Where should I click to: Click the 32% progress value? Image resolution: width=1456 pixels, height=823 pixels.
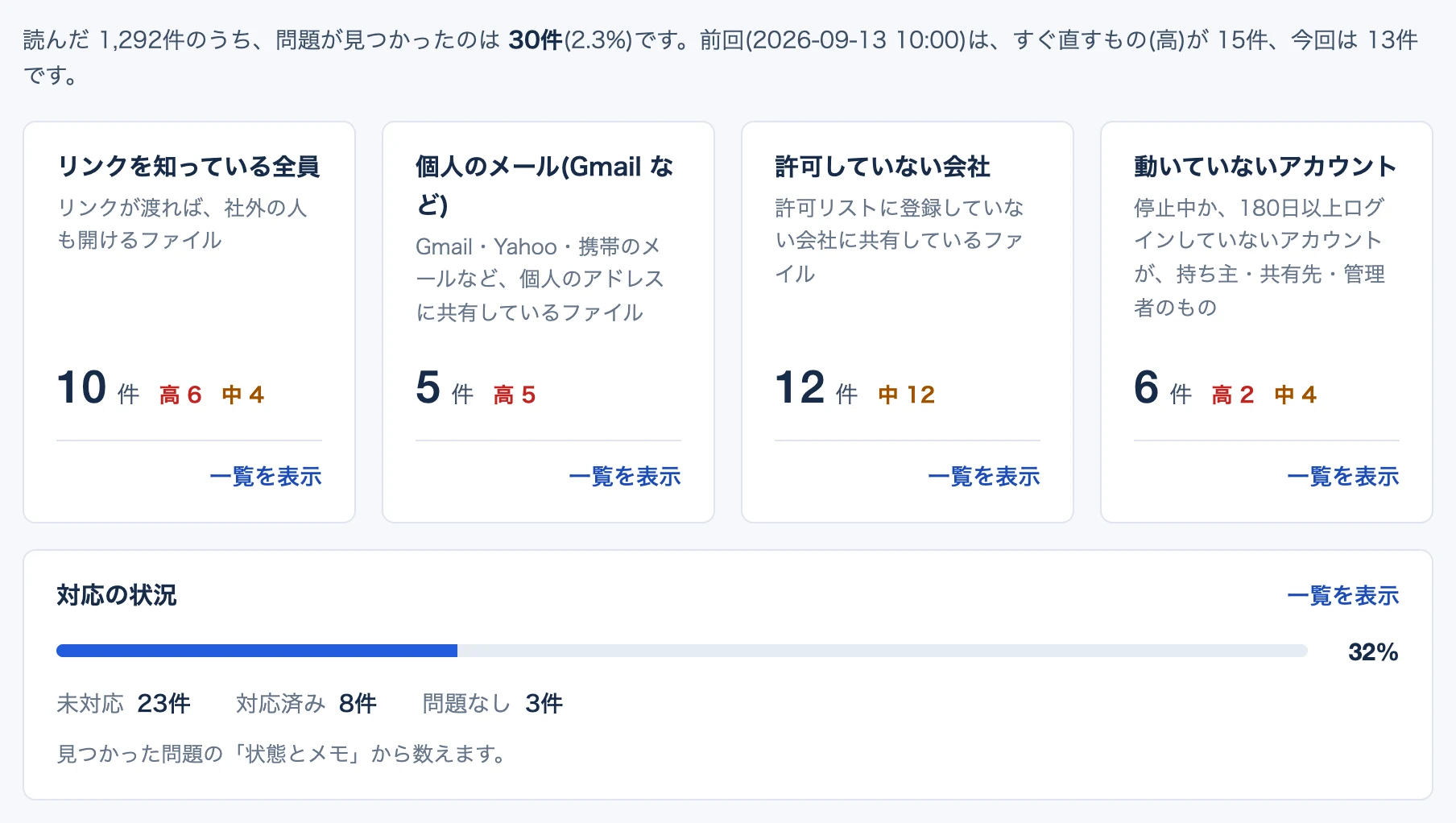click(1373, 651)
